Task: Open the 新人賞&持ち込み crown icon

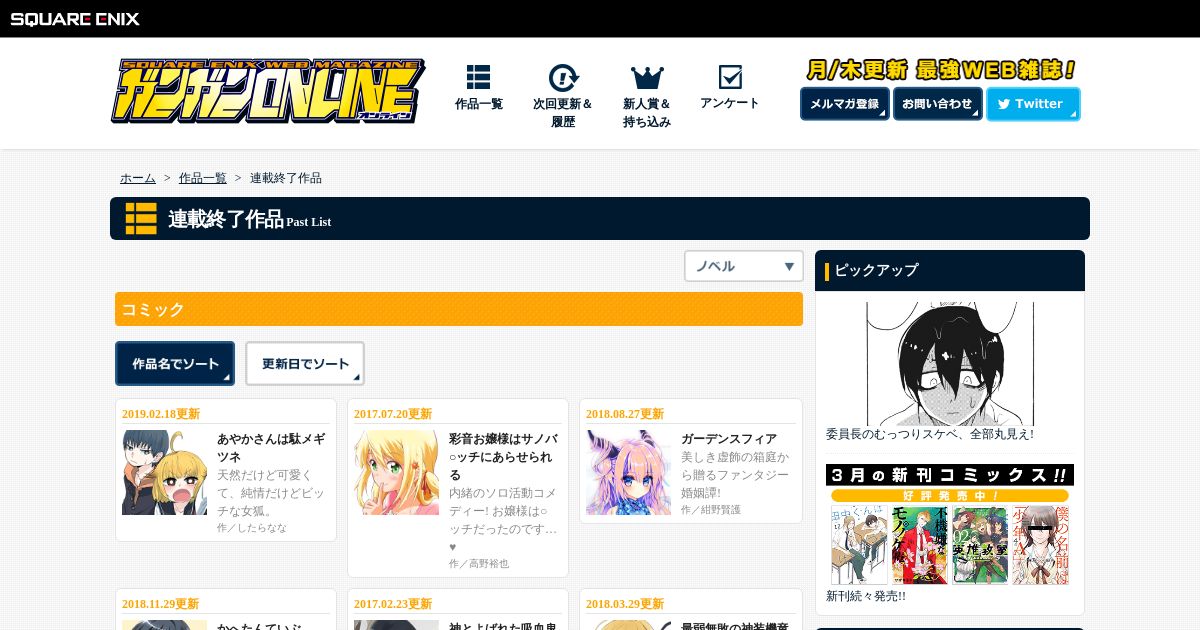Action: click(x=647, y=78)
